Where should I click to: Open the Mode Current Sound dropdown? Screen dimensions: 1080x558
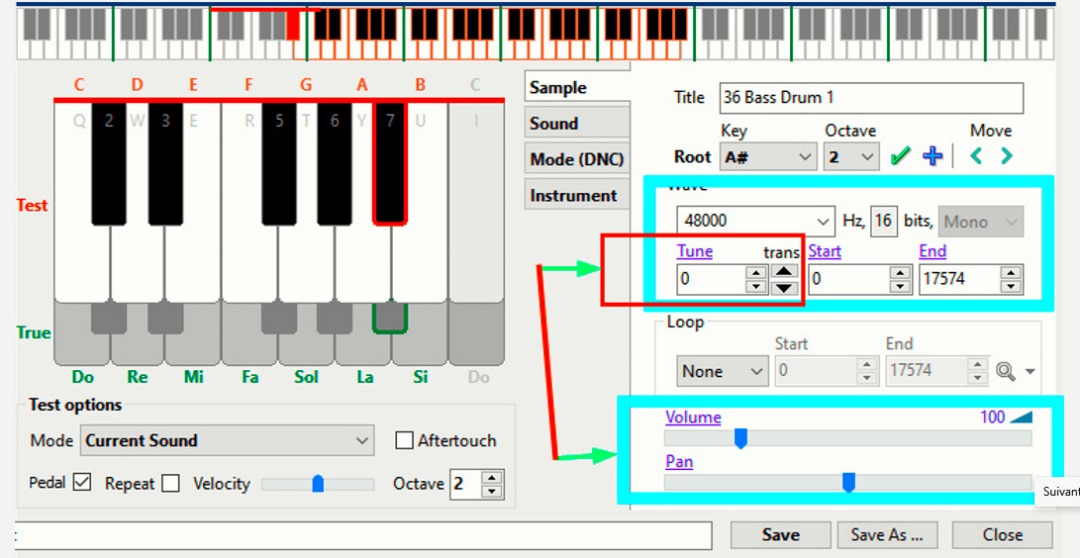[x=228, y=440]
